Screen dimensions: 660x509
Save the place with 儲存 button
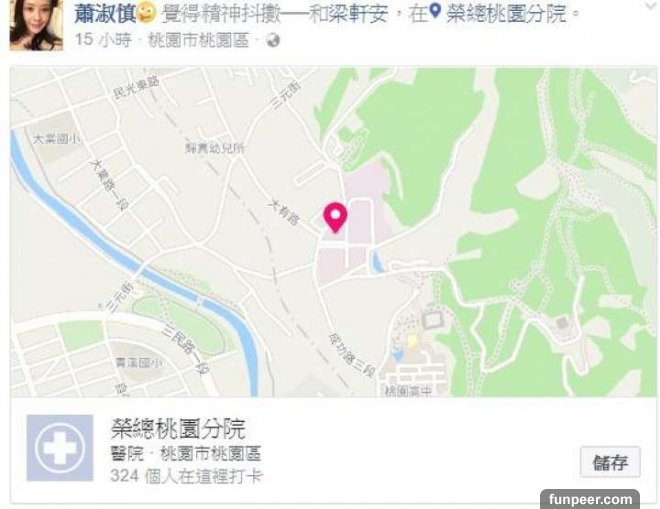pos(610,462)
